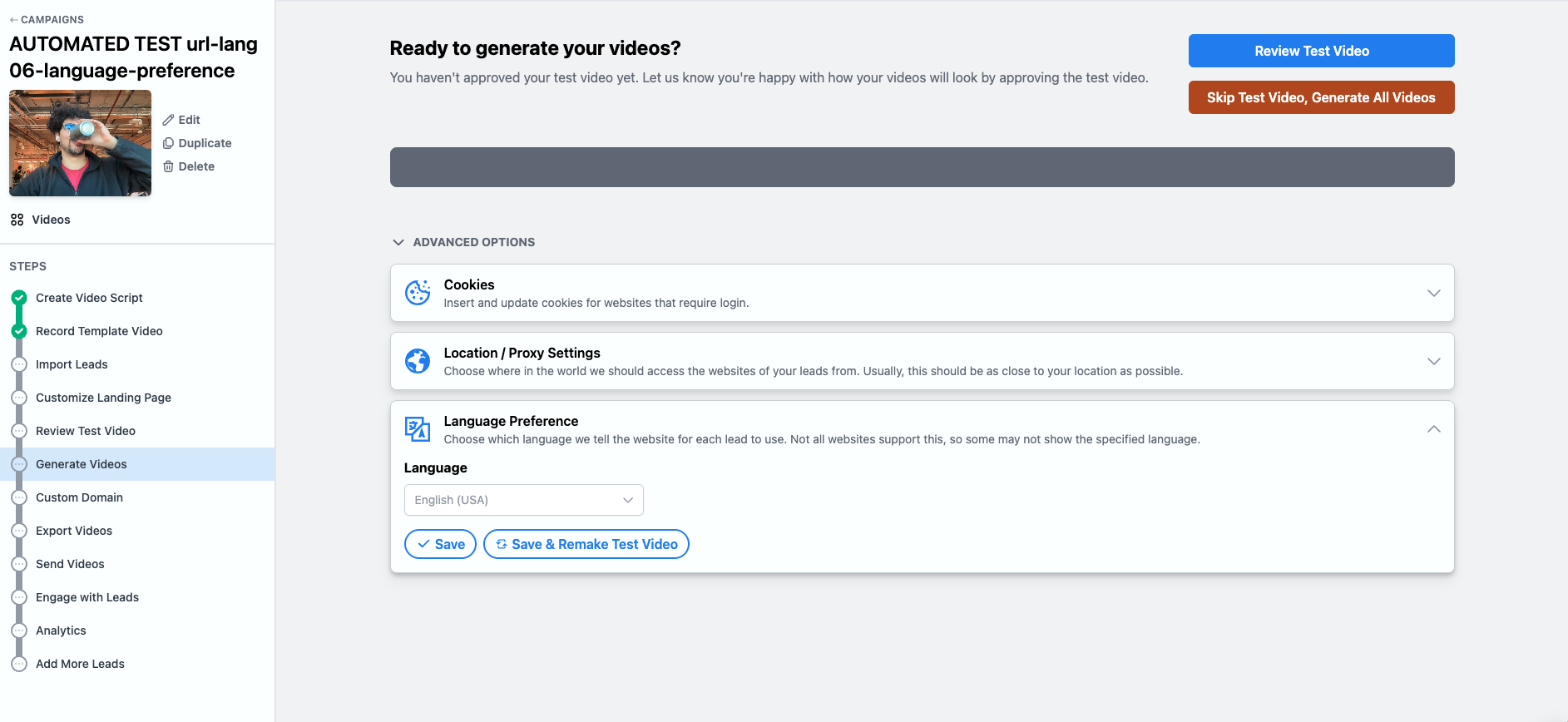Open the Custom Domain step
Viewport: 1568px width, 722px height.
[79, 497]
